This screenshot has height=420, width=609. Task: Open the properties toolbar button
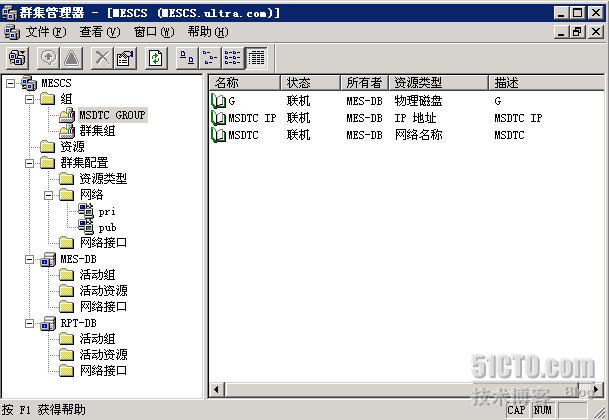[x=125, y=58]
